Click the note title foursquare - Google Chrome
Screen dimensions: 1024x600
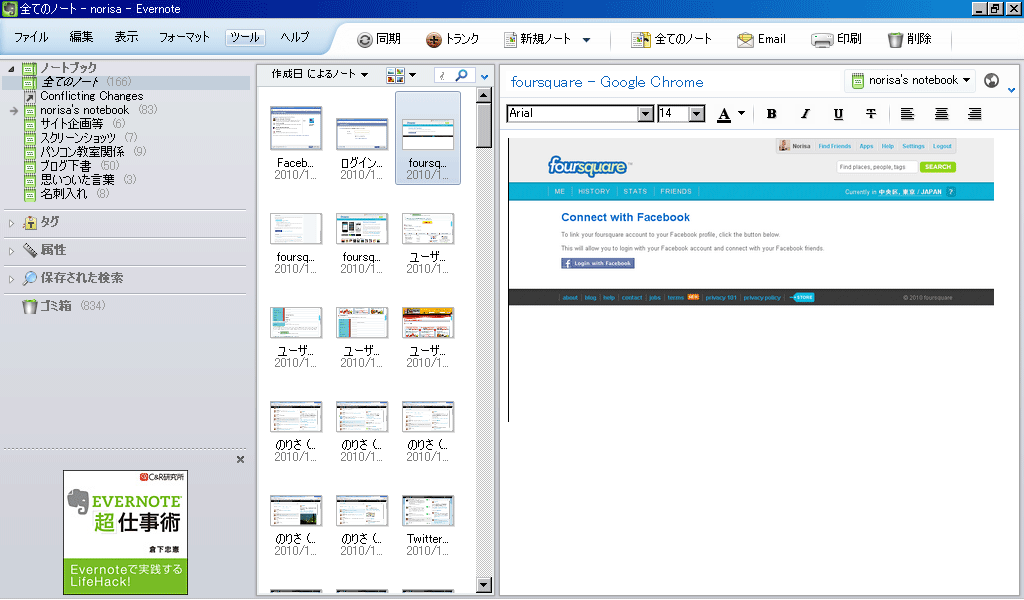pos(607,82)
